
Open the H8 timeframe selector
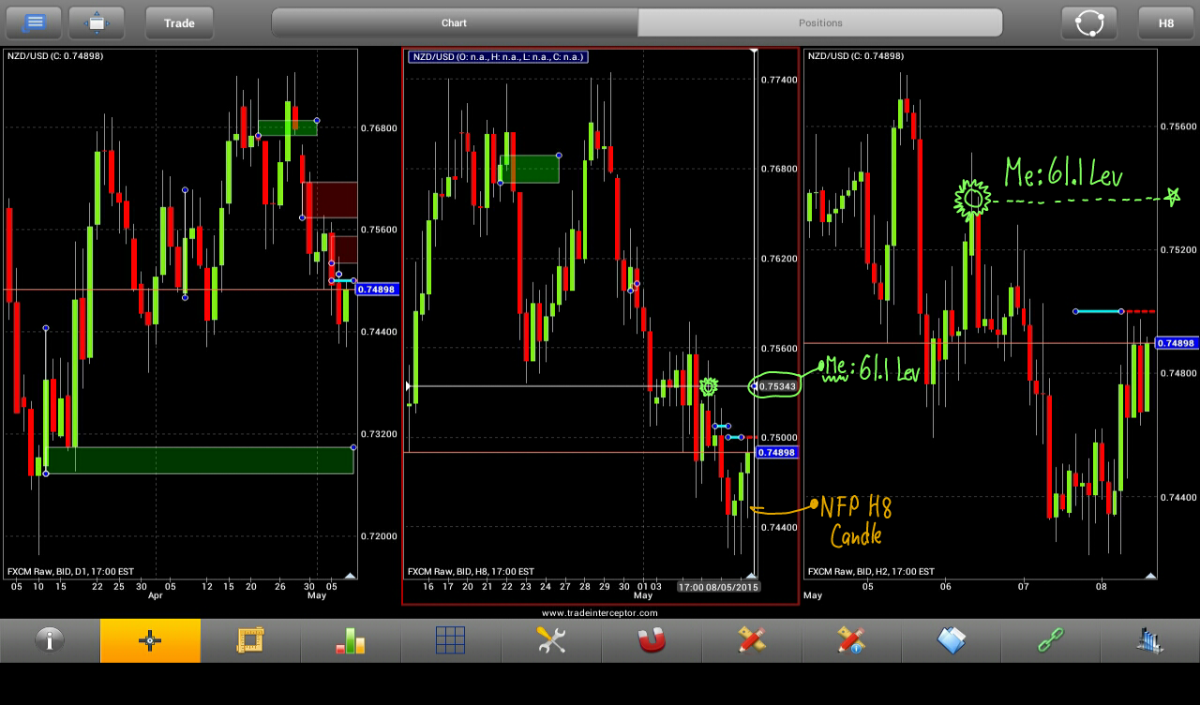[1166, 22]
